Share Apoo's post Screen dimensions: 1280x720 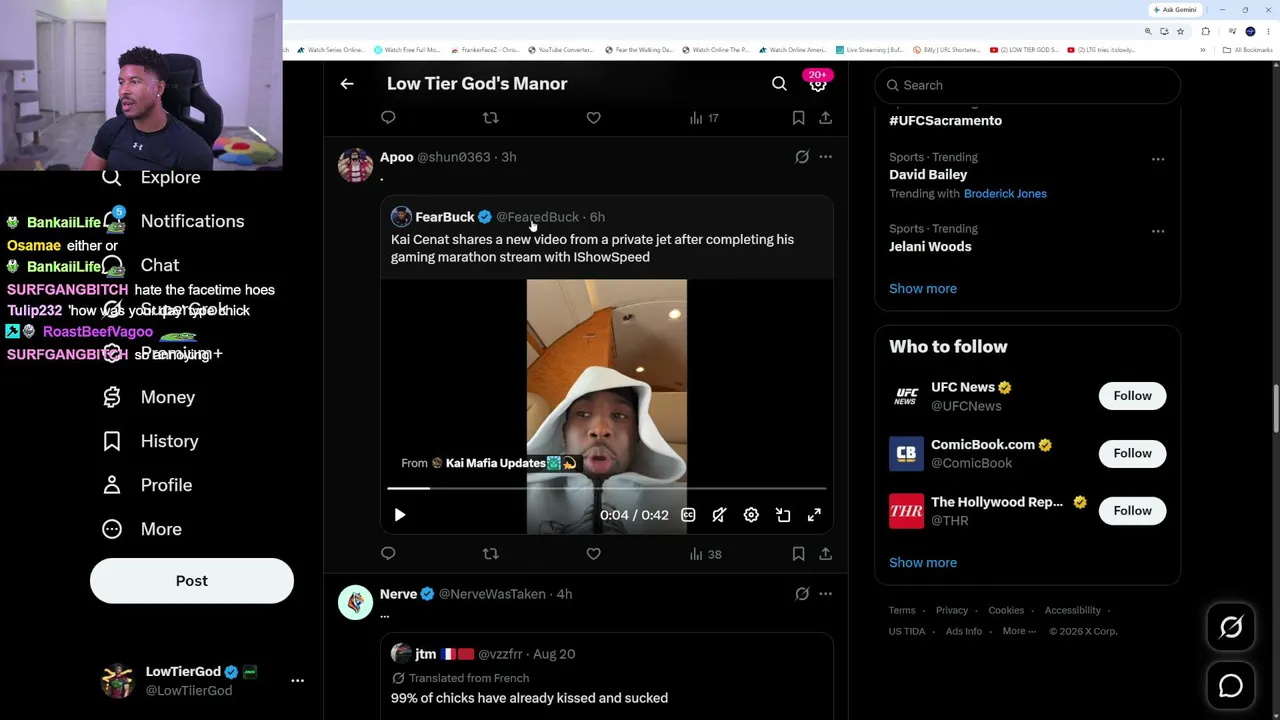click(x=825, y=554)
